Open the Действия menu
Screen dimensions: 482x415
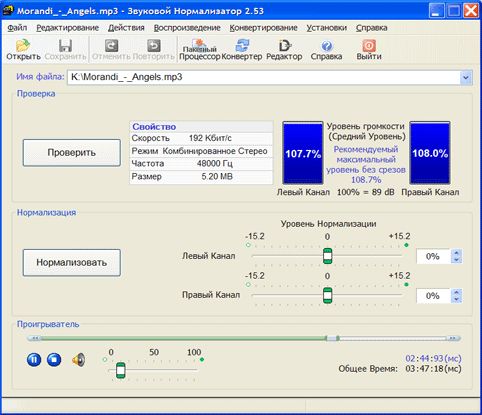[126, 28]
